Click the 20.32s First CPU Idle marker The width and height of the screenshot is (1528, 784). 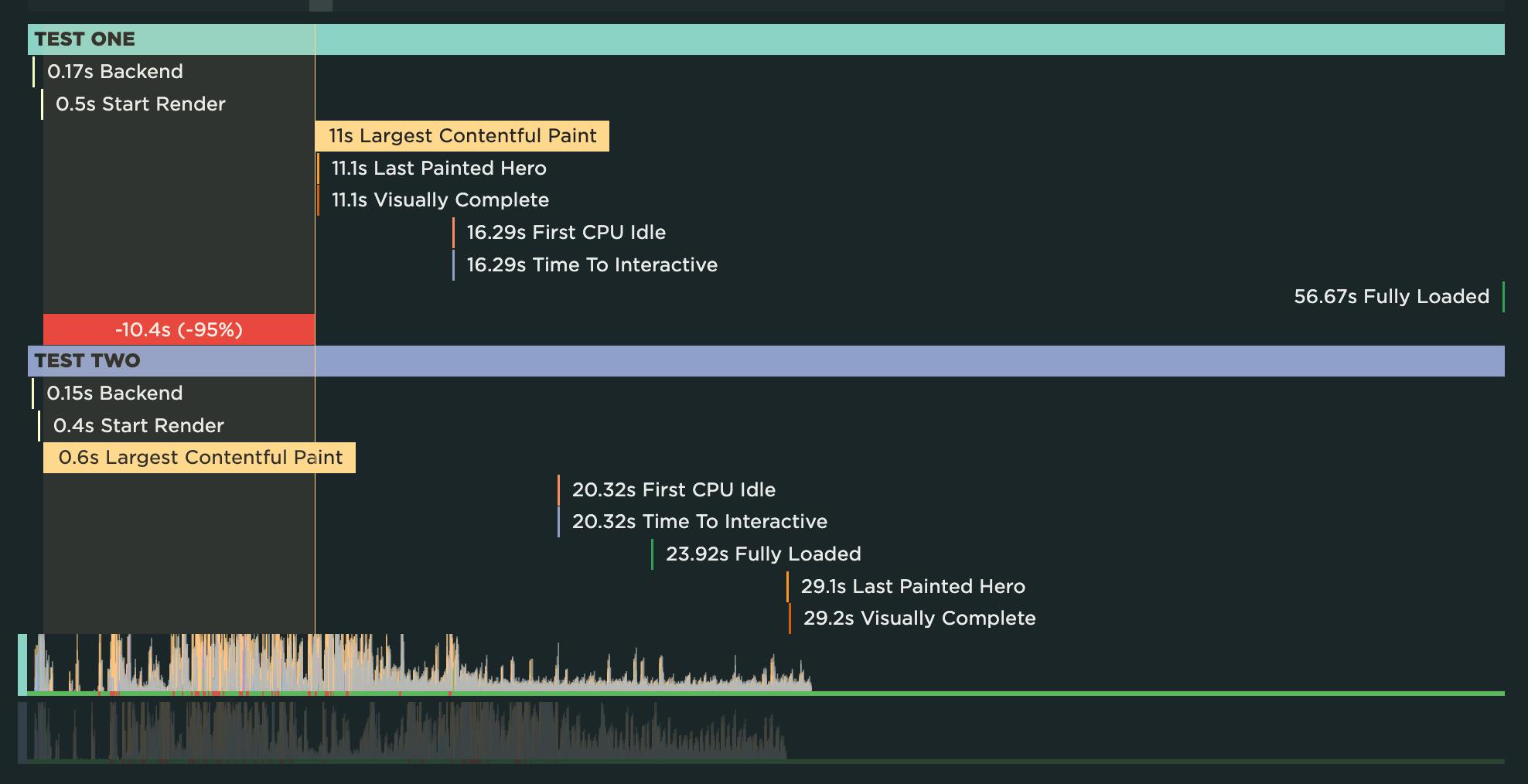pos(673,490)
